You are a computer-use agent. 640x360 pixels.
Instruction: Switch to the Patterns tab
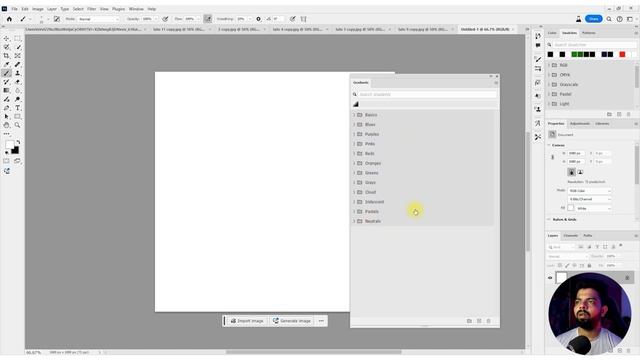click(x=588, y=33)
